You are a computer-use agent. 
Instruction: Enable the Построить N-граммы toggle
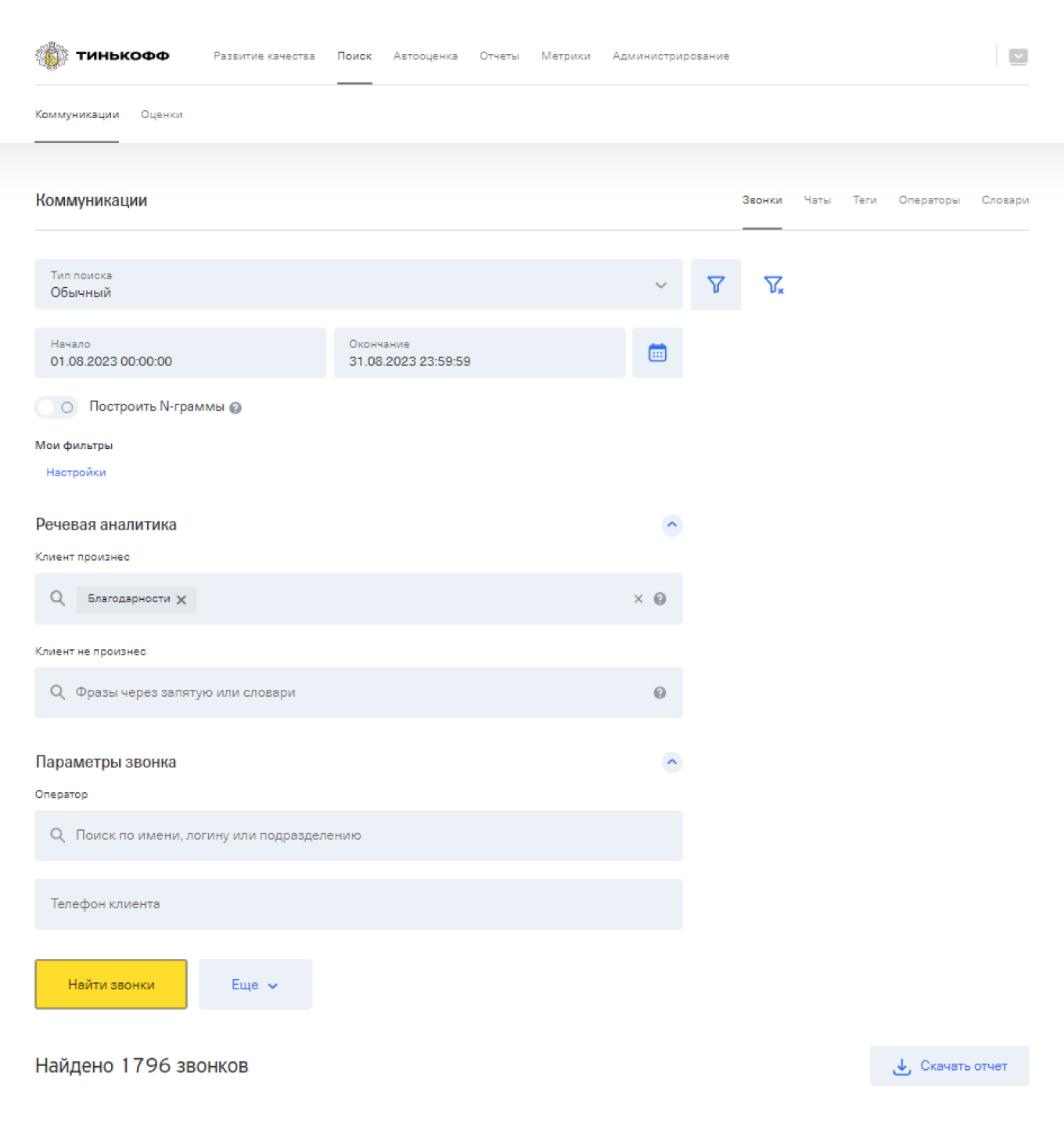(x=56, y=407)
